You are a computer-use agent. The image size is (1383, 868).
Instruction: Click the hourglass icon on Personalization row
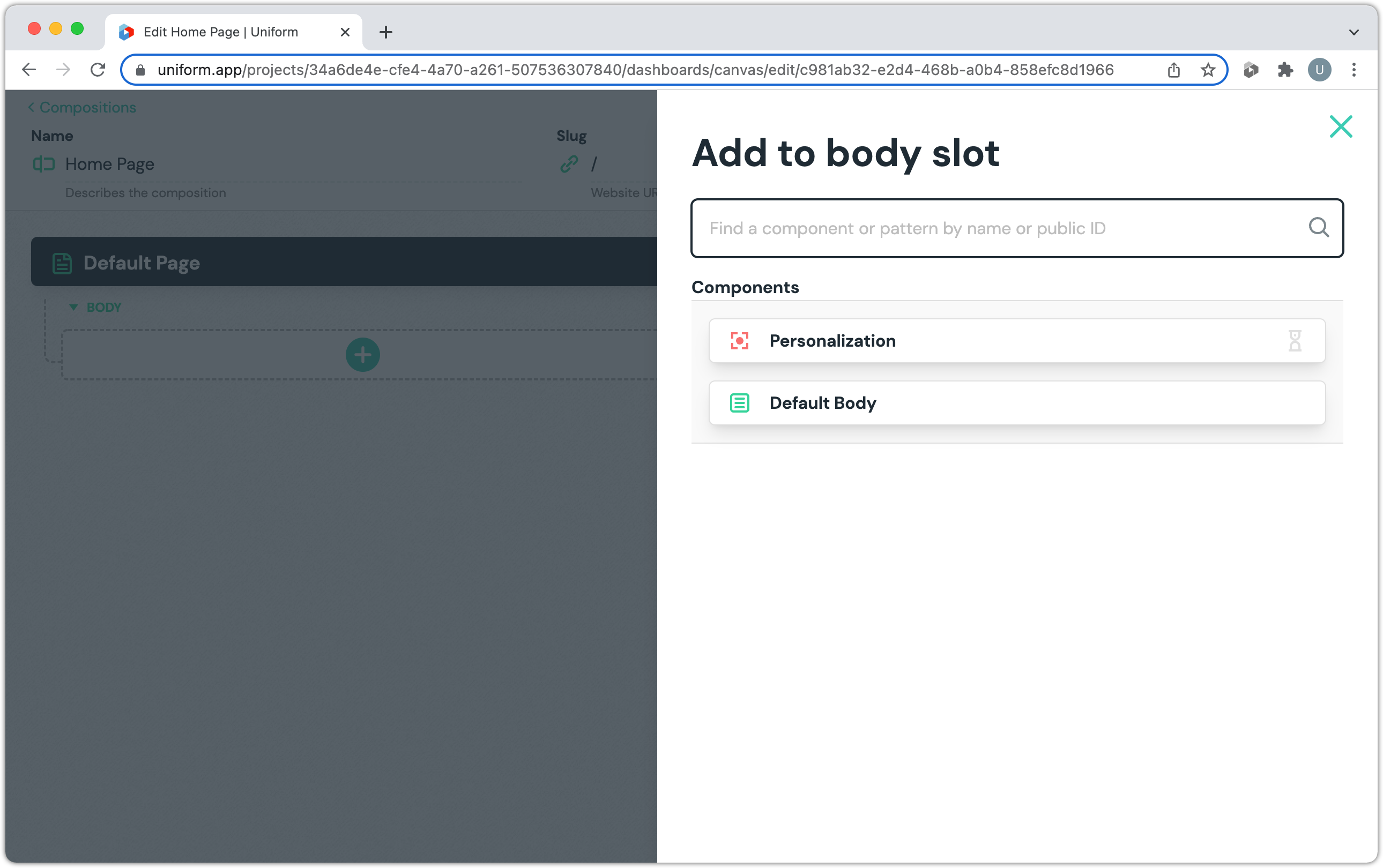1295,341
